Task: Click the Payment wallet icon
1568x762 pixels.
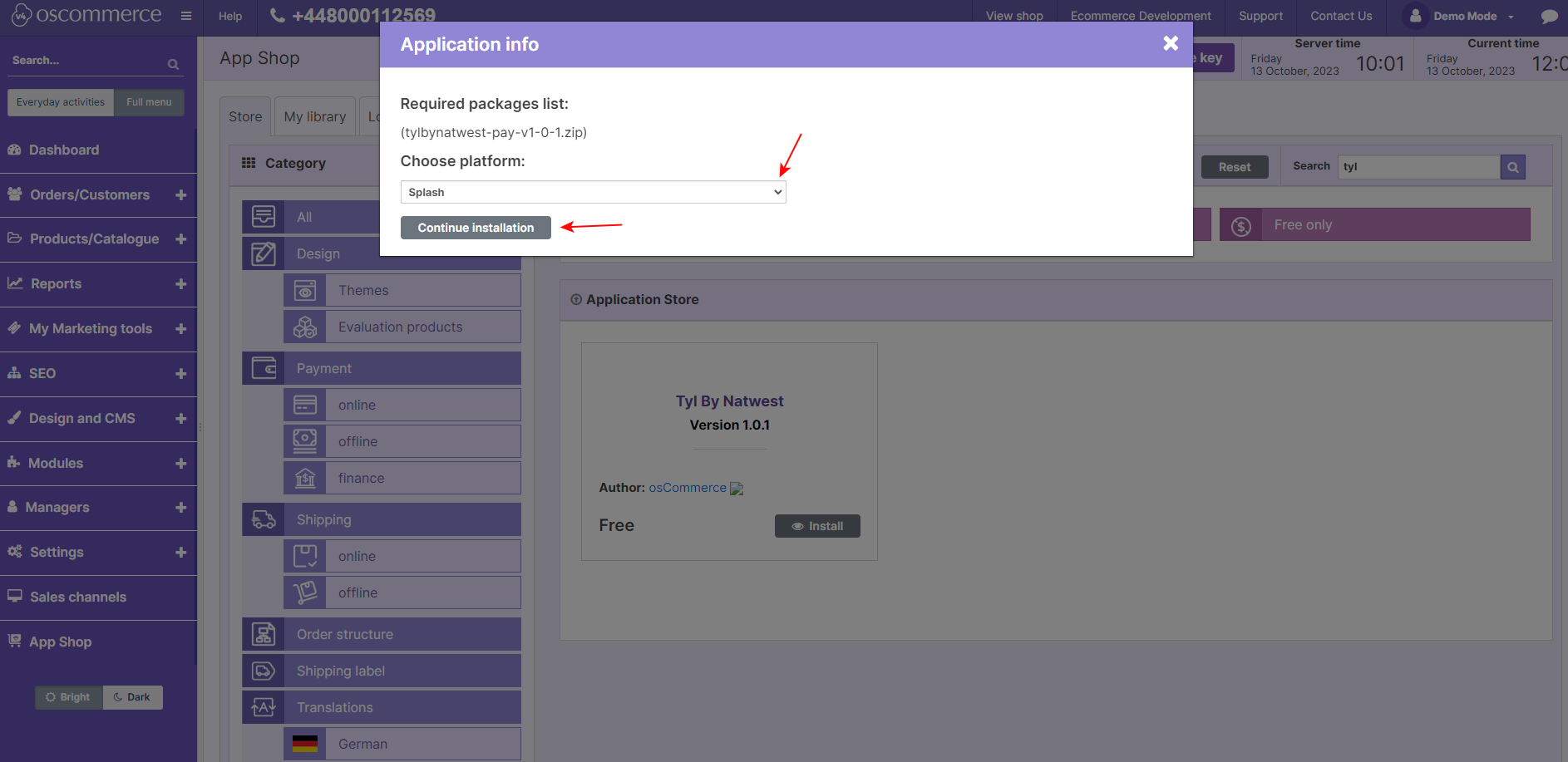Action: pos(264,368)
